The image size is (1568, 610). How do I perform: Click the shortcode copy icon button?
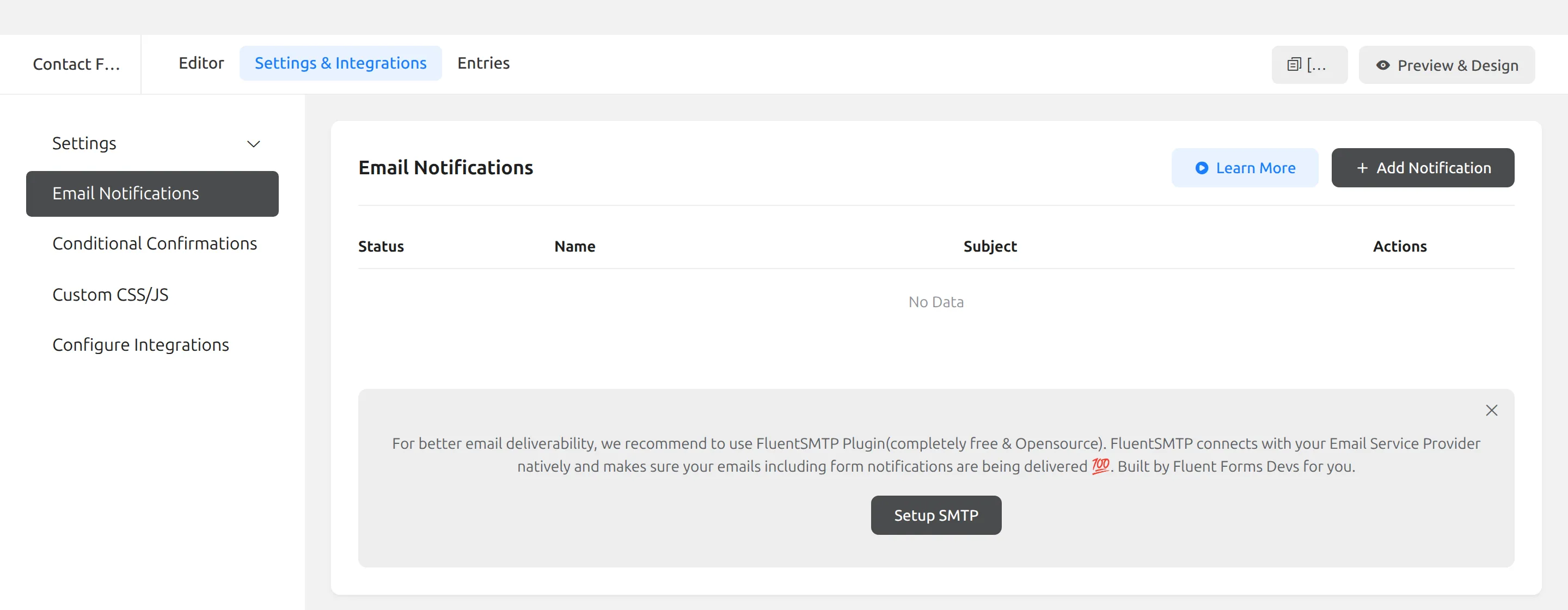coord(1309,64)
